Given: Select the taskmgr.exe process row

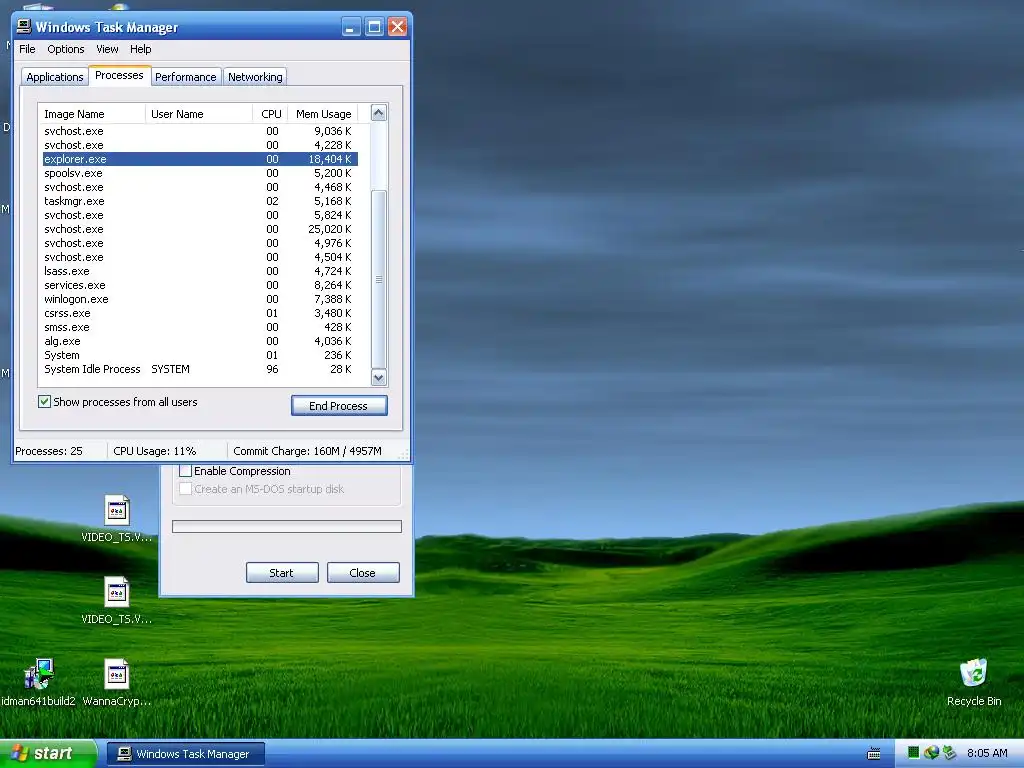Looking at the screenshot, I should [x=200, y=201].
